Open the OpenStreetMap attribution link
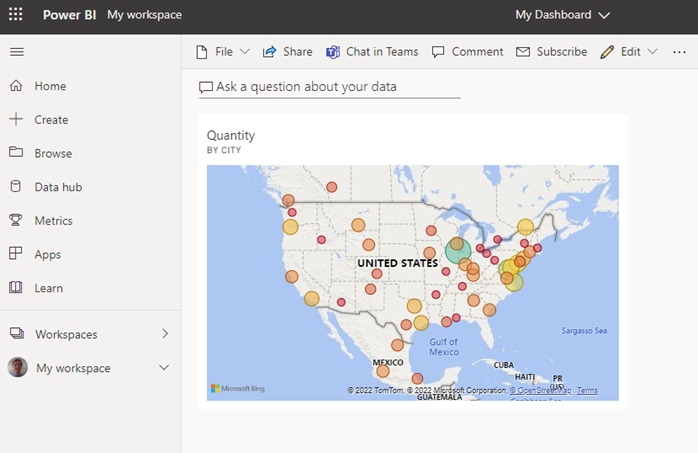The width and height of the screenshot is (698, 453). coord(540,390)
